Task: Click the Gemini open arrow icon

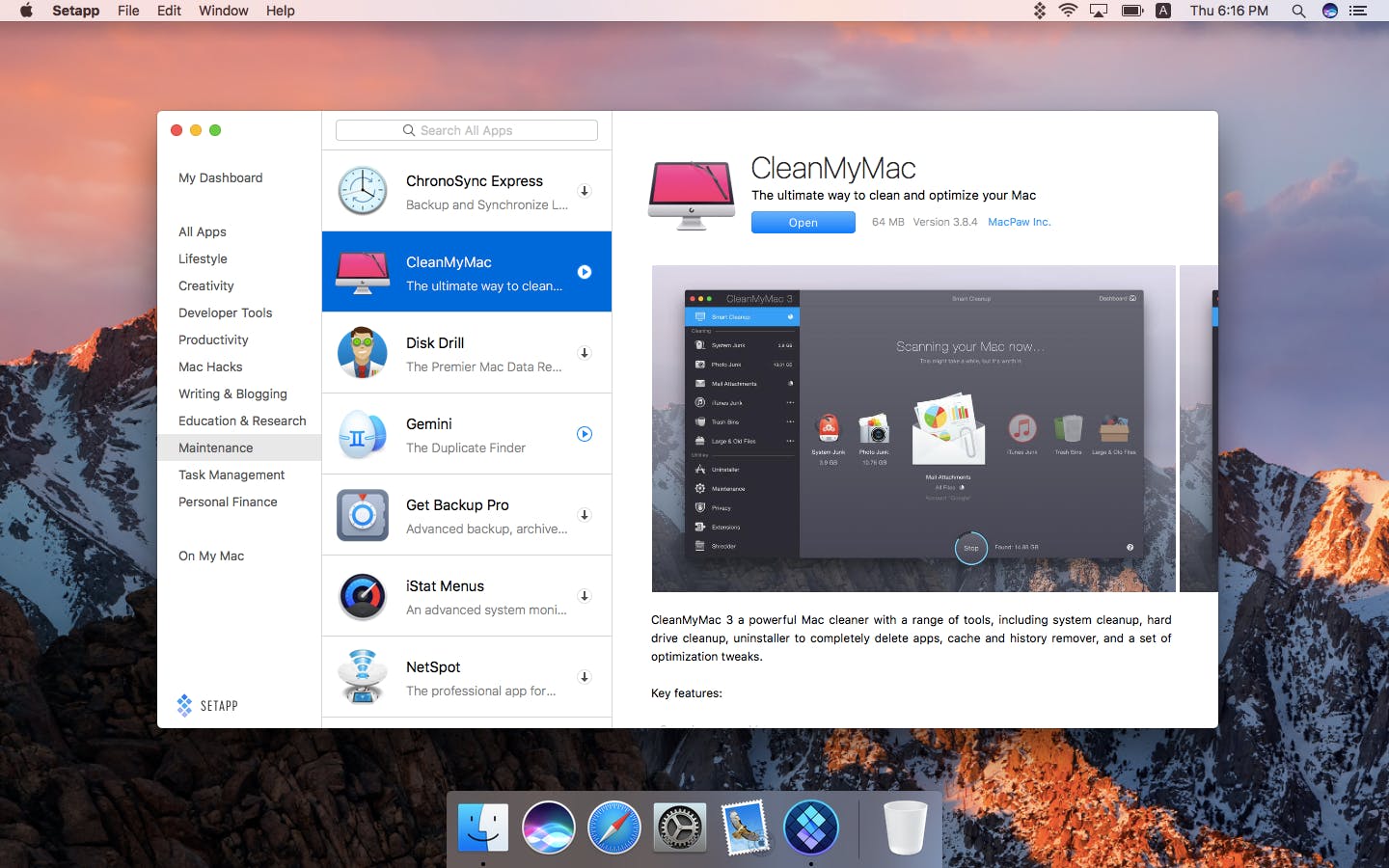Action: (585, 434)
